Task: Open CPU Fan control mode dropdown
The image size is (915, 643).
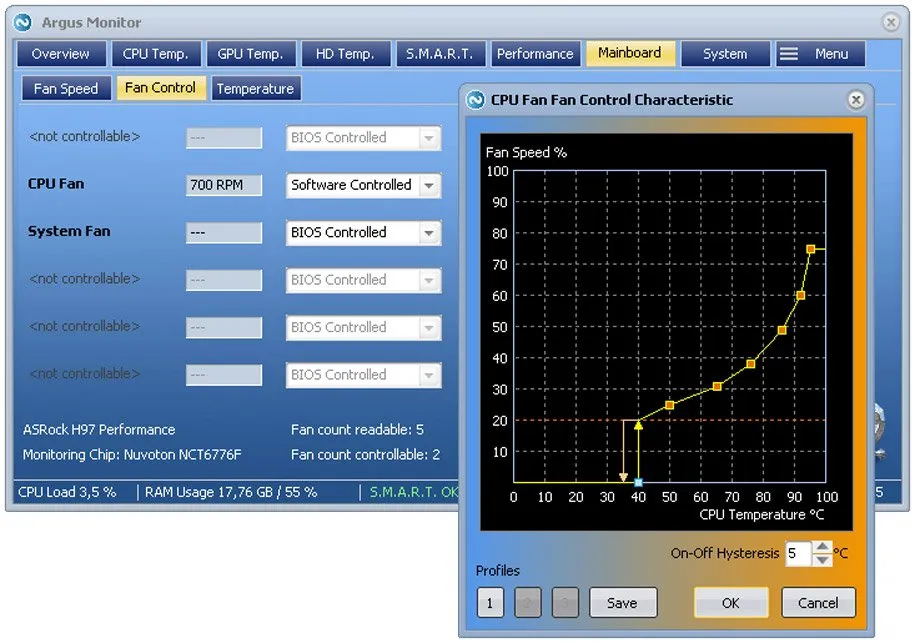Action: click(x=429, y=185)
